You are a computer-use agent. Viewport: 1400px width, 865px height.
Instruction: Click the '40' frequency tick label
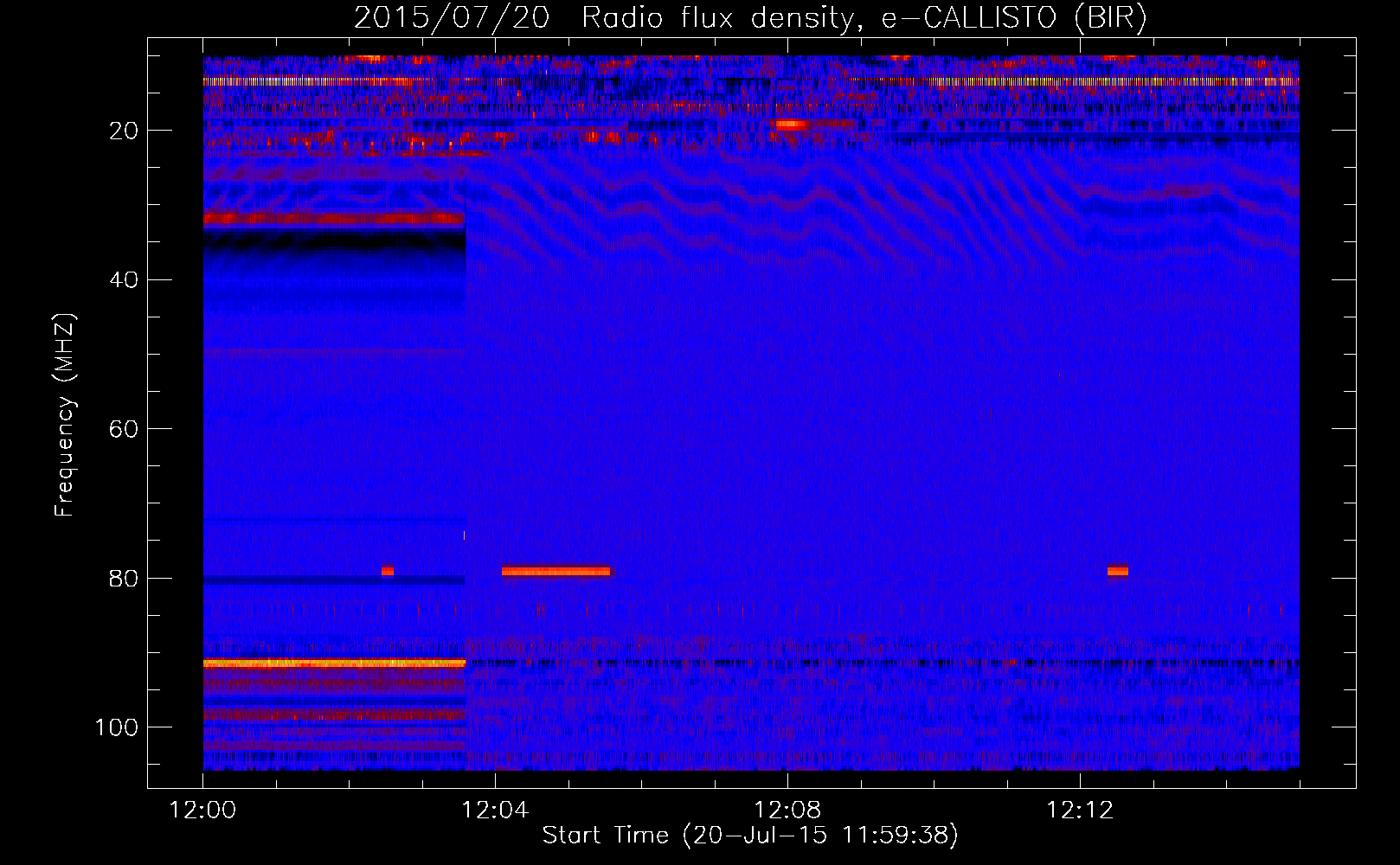pyautogui.click(x=124, y=280)
